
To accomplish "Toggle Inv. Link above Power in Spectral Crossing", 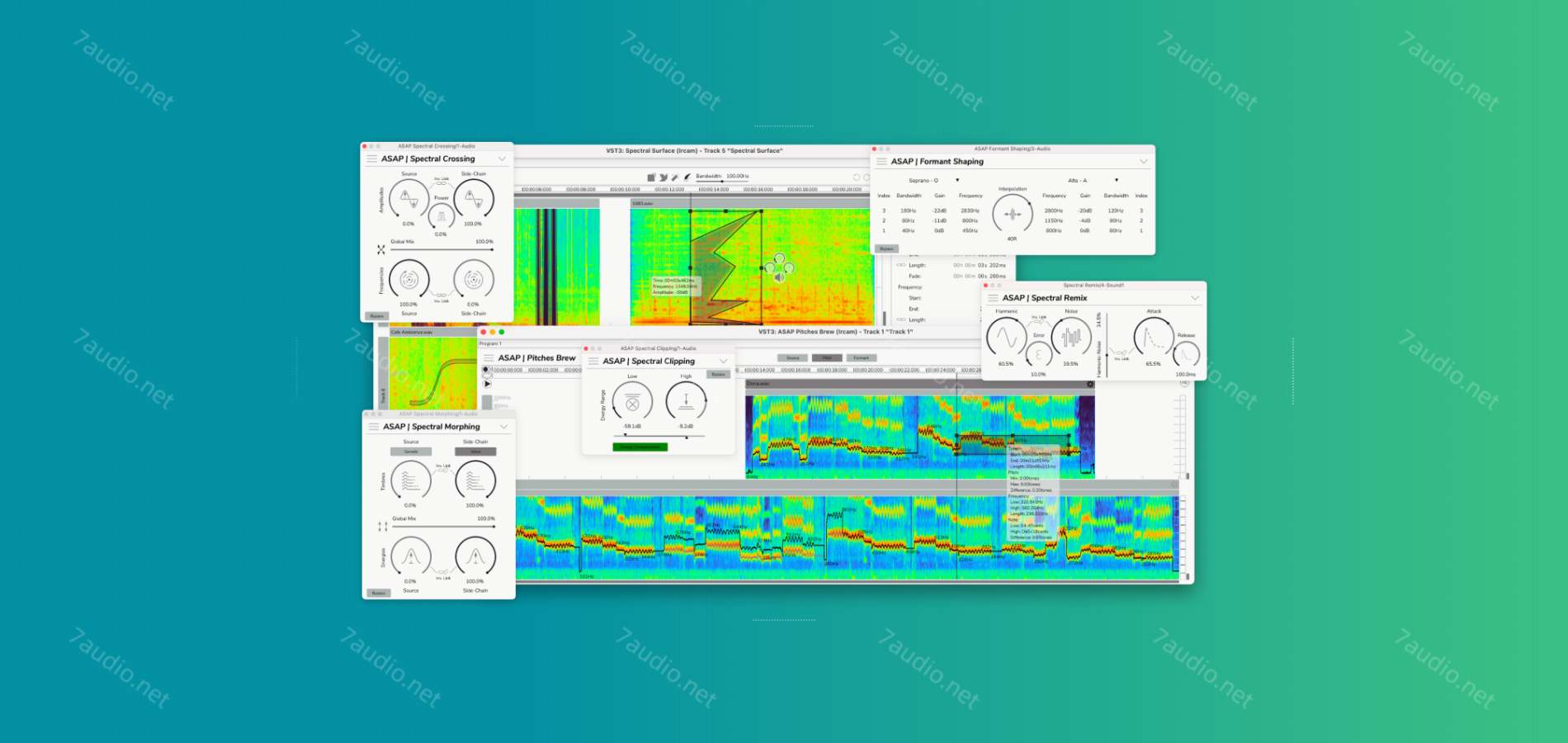I will pos(442,181).
